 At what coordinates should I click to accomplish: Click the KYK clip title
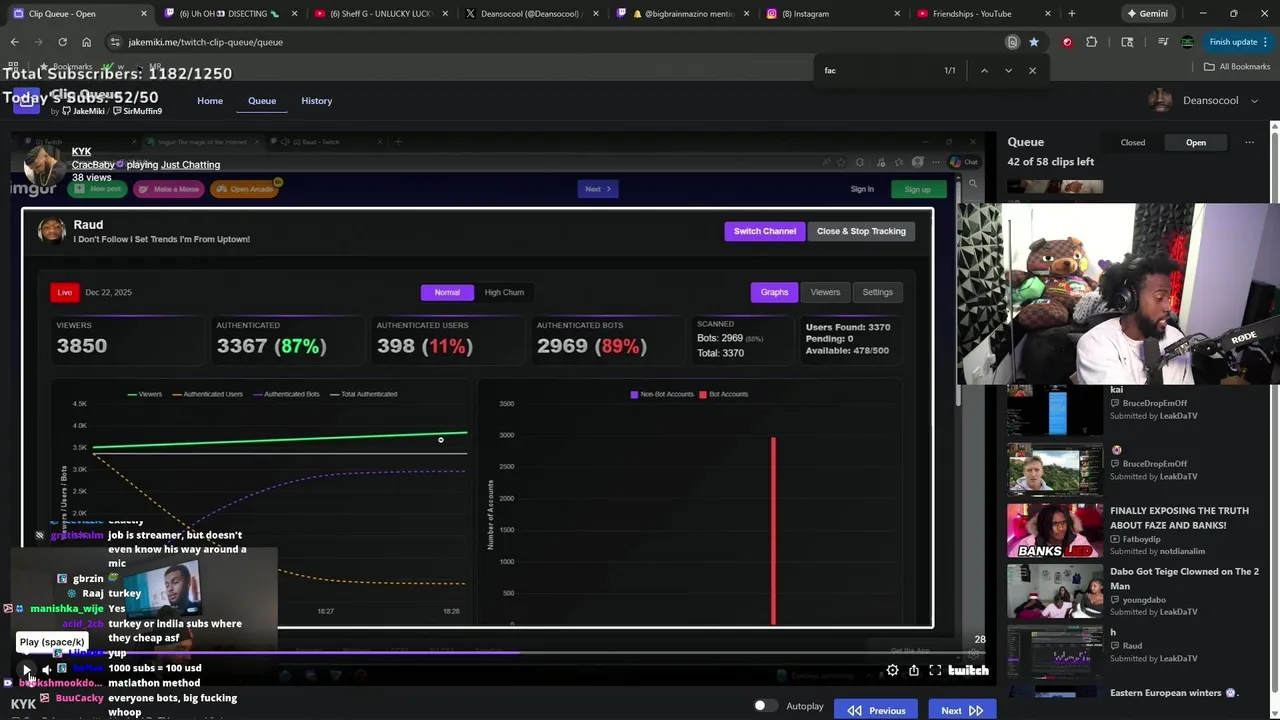81,151
